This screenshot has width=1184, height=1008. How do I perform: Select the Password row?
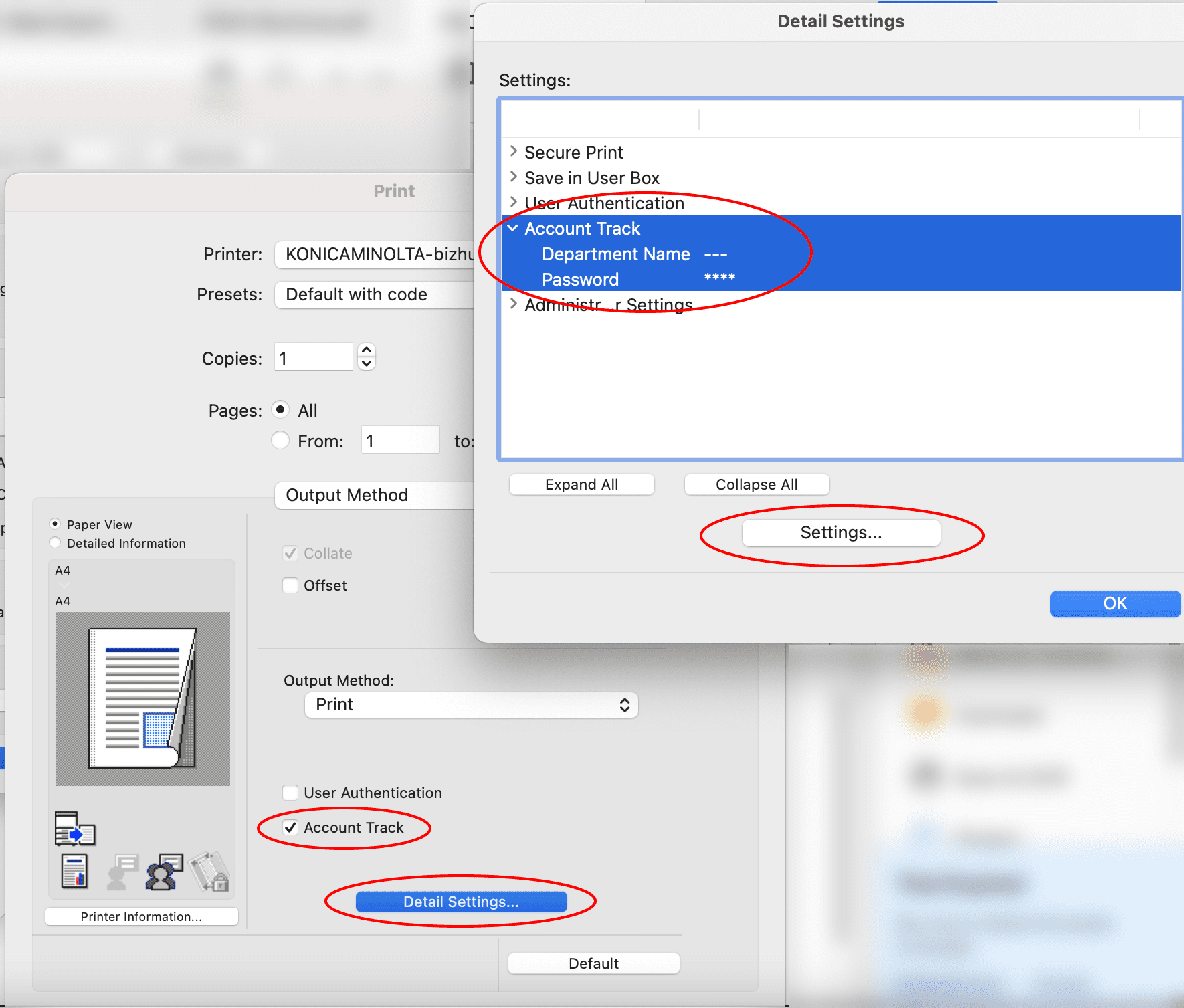pyautogui.click(x=842, y=279)
